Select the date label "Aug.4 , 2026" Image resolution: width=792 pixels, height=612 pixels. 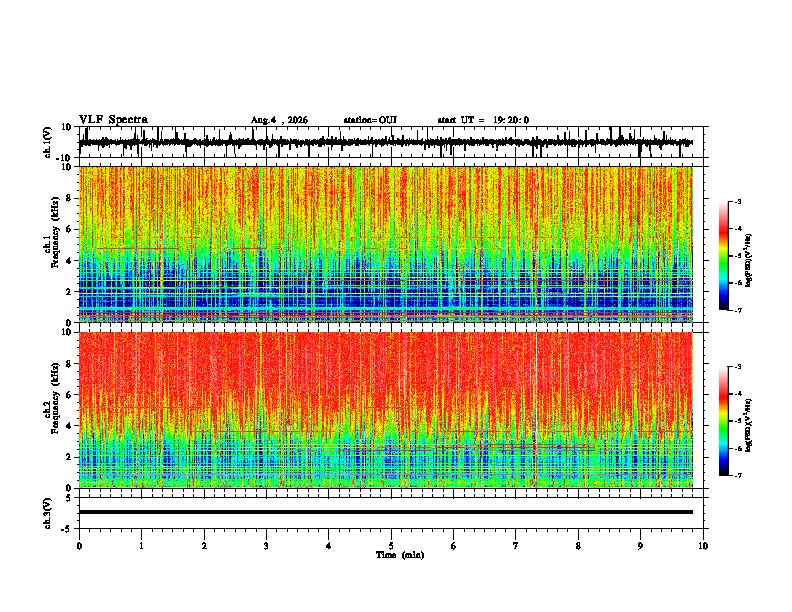point(279,120)
